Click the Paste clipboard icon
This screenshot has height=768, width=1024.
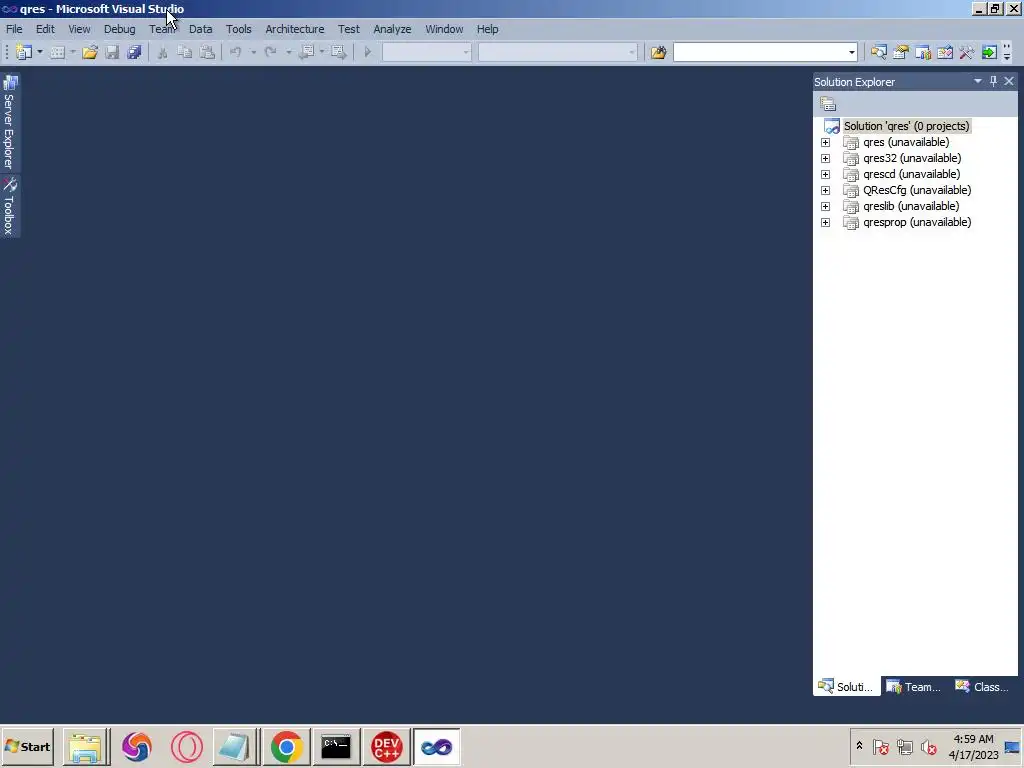(207, 52)
